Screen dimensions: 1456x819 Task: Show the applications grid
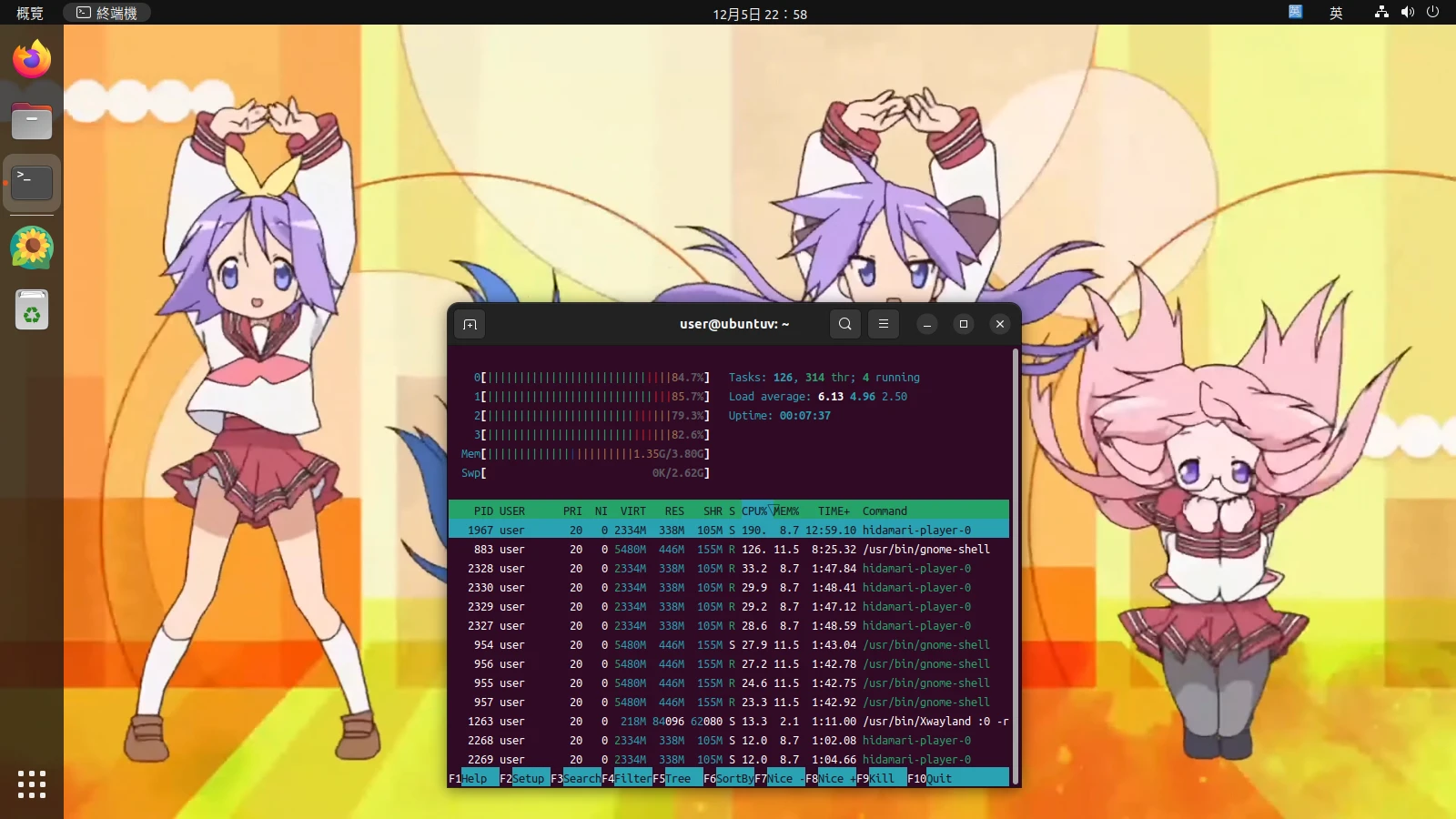pyautogui.click(x=32, y=784)
